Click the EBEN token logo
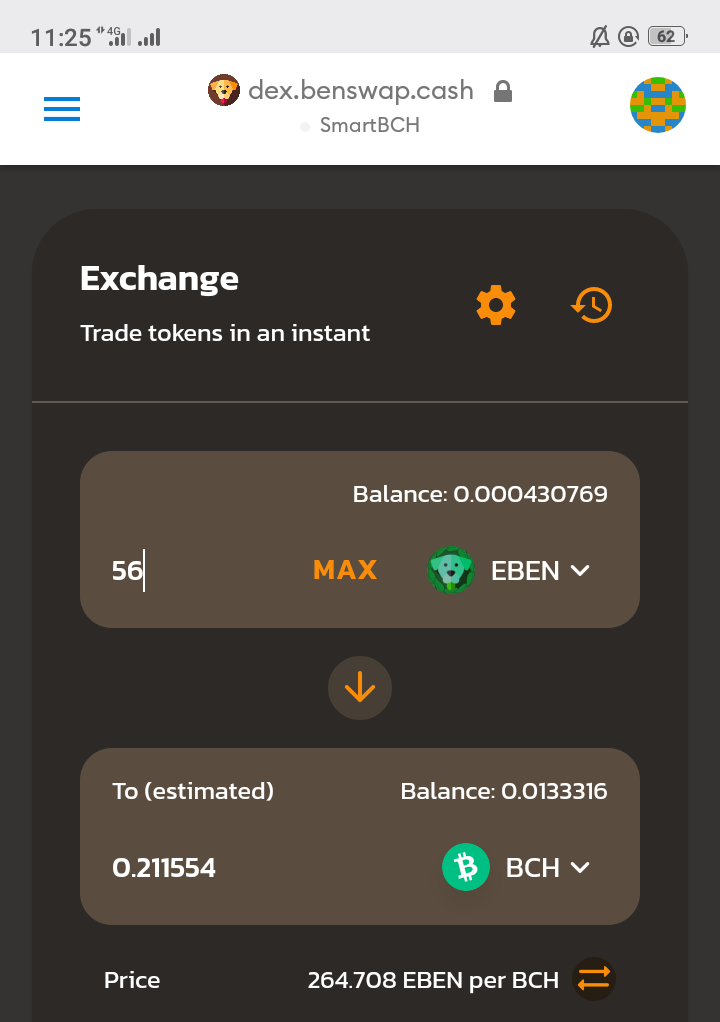This screenshot has width=720, height=1022. tap(450, 570)
